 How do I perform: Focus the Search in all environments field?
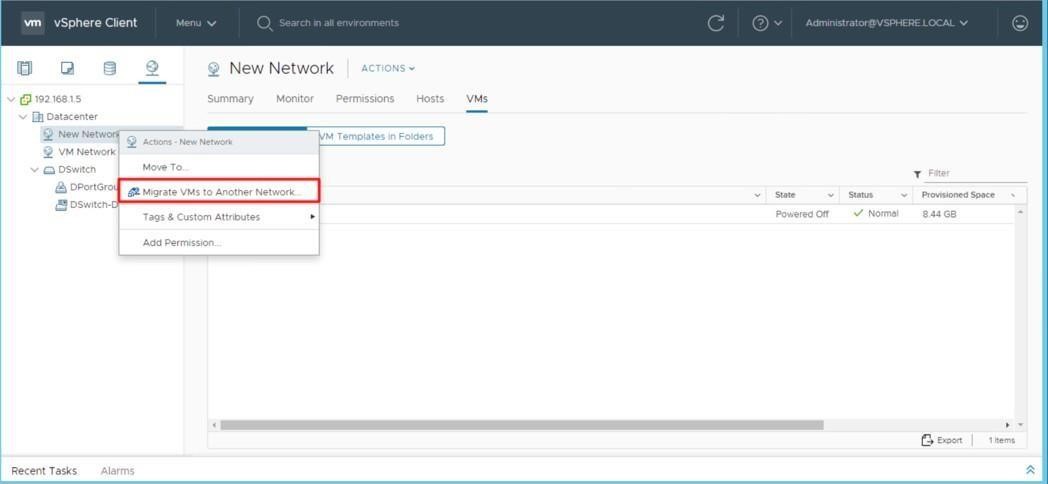(339, 23)
